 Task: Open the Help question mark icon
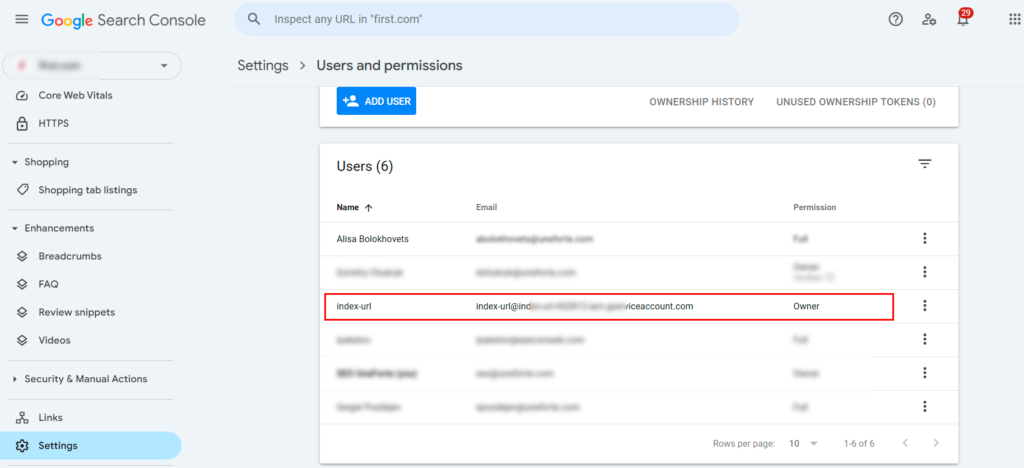[896, 20]
